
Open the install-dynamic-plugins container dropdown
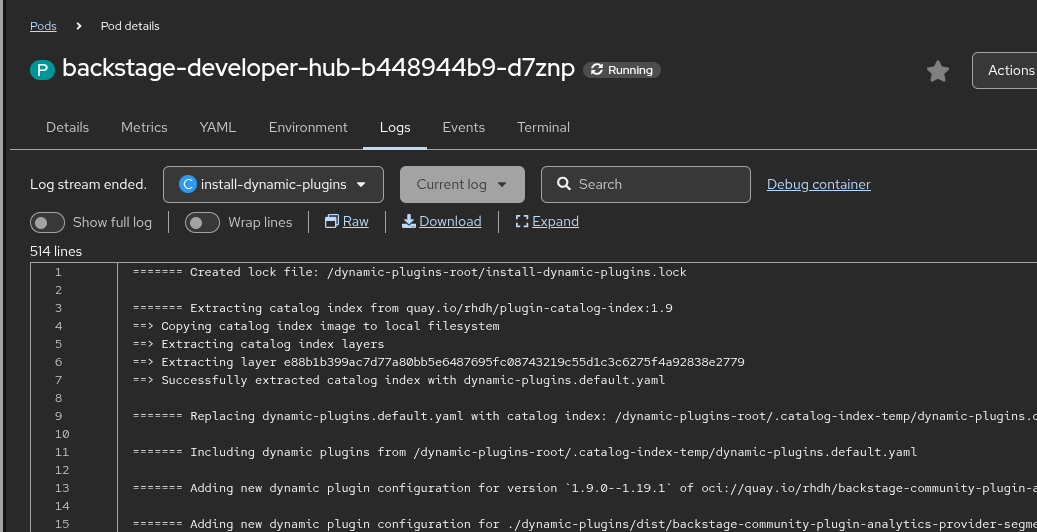tap(273, 184)
